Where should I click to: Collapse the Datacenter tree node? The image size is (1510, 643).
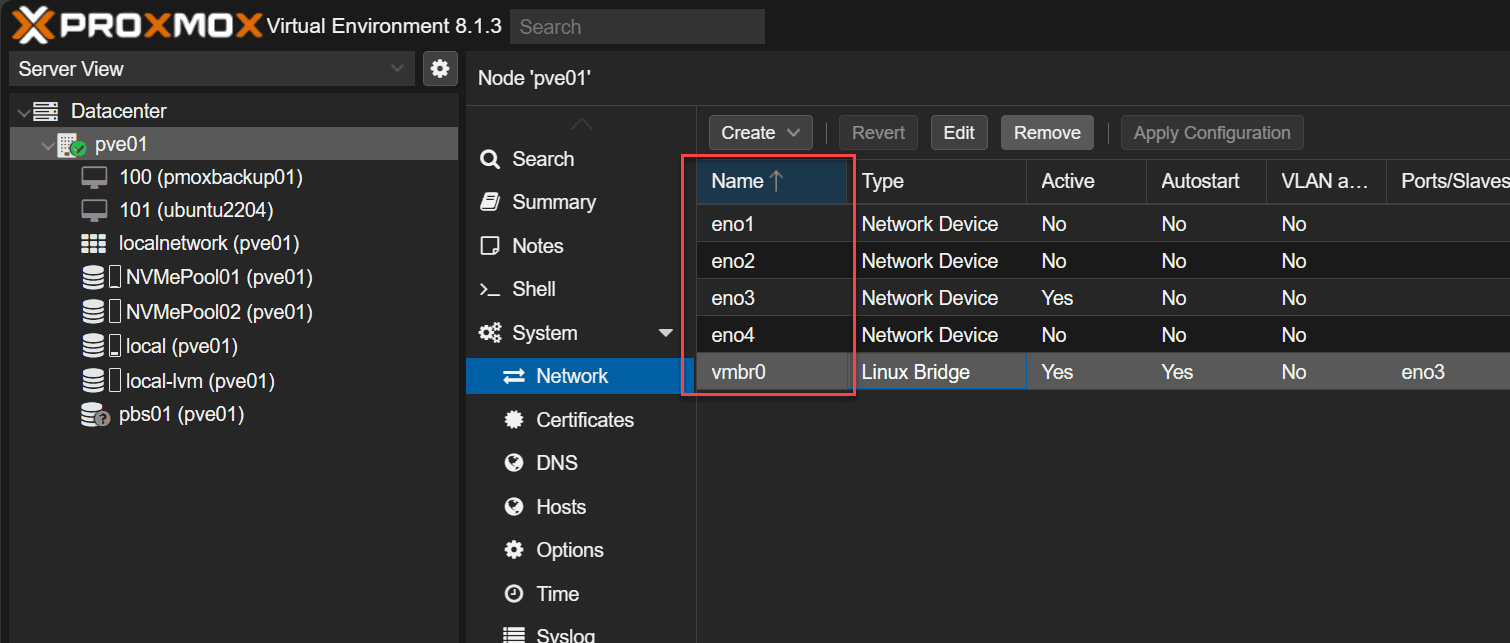24,112
